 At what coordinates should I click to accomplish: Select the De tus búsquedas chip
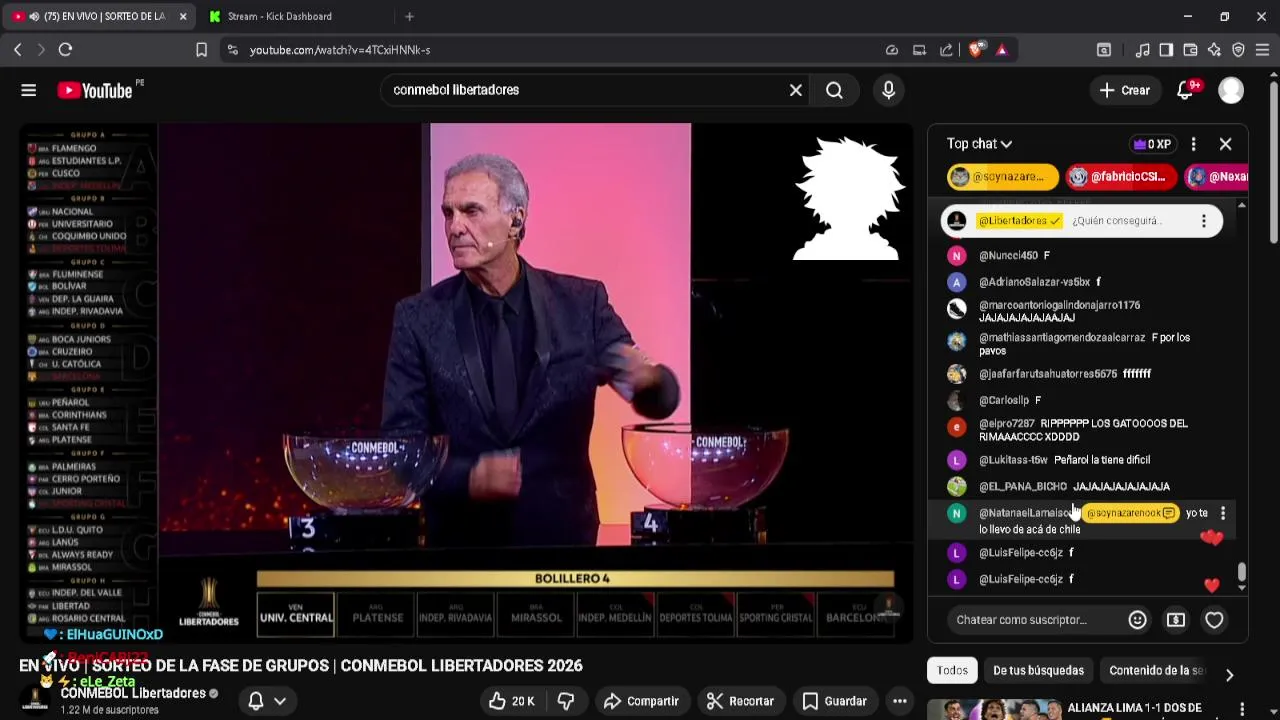tap(1038, 671)
